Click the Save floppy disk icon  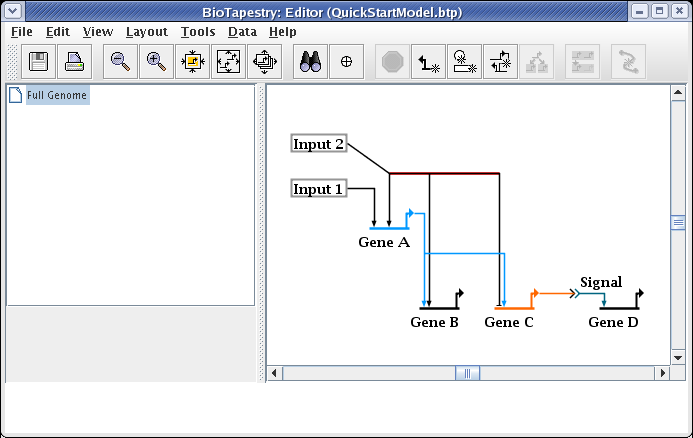pos(40,61)
